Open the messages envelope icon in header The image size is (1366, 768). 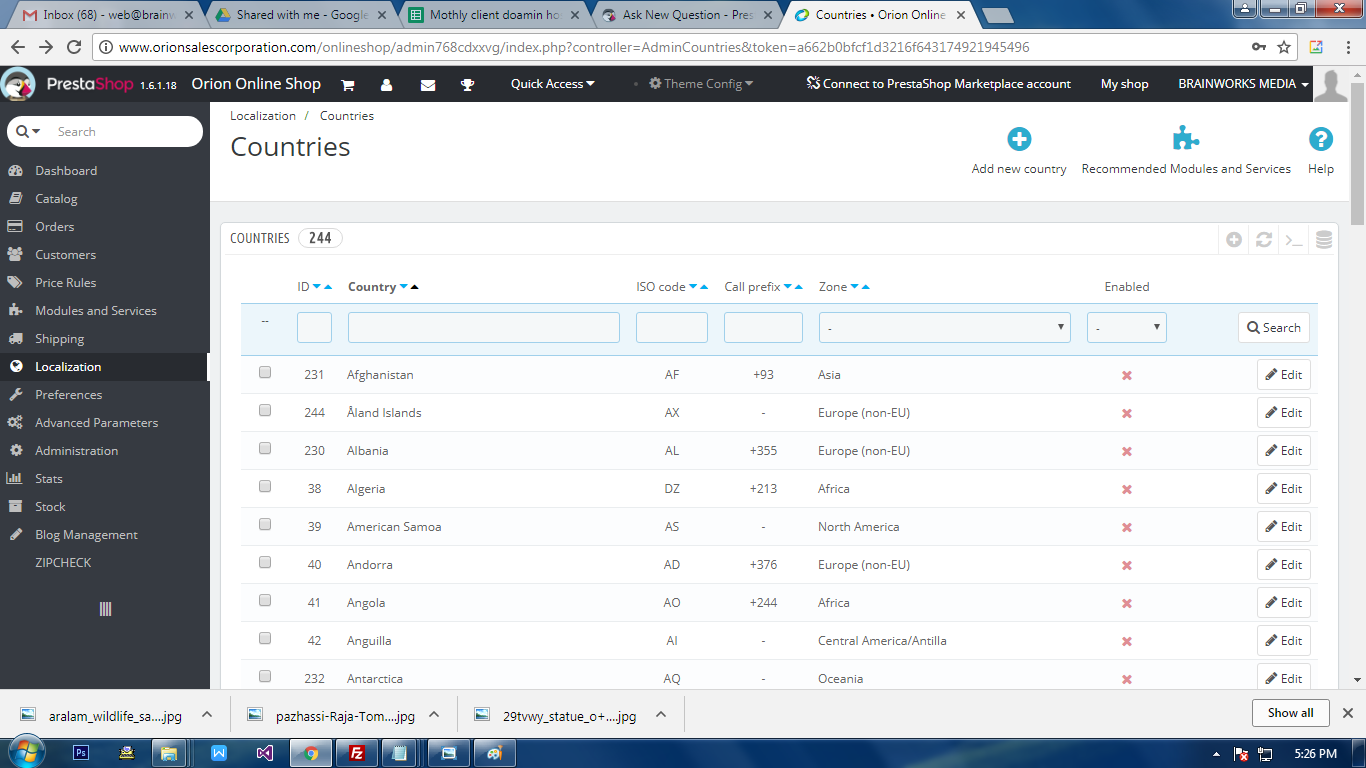point(428,85)
